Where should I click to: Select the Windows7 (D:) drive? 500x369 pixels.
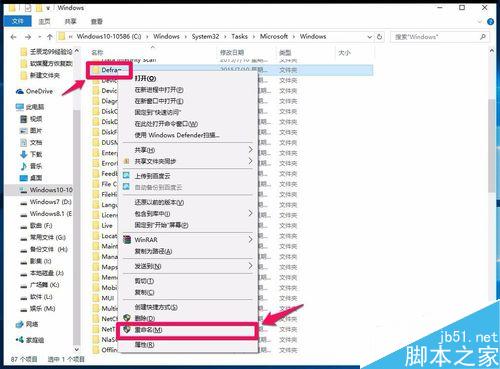point(46,202)
